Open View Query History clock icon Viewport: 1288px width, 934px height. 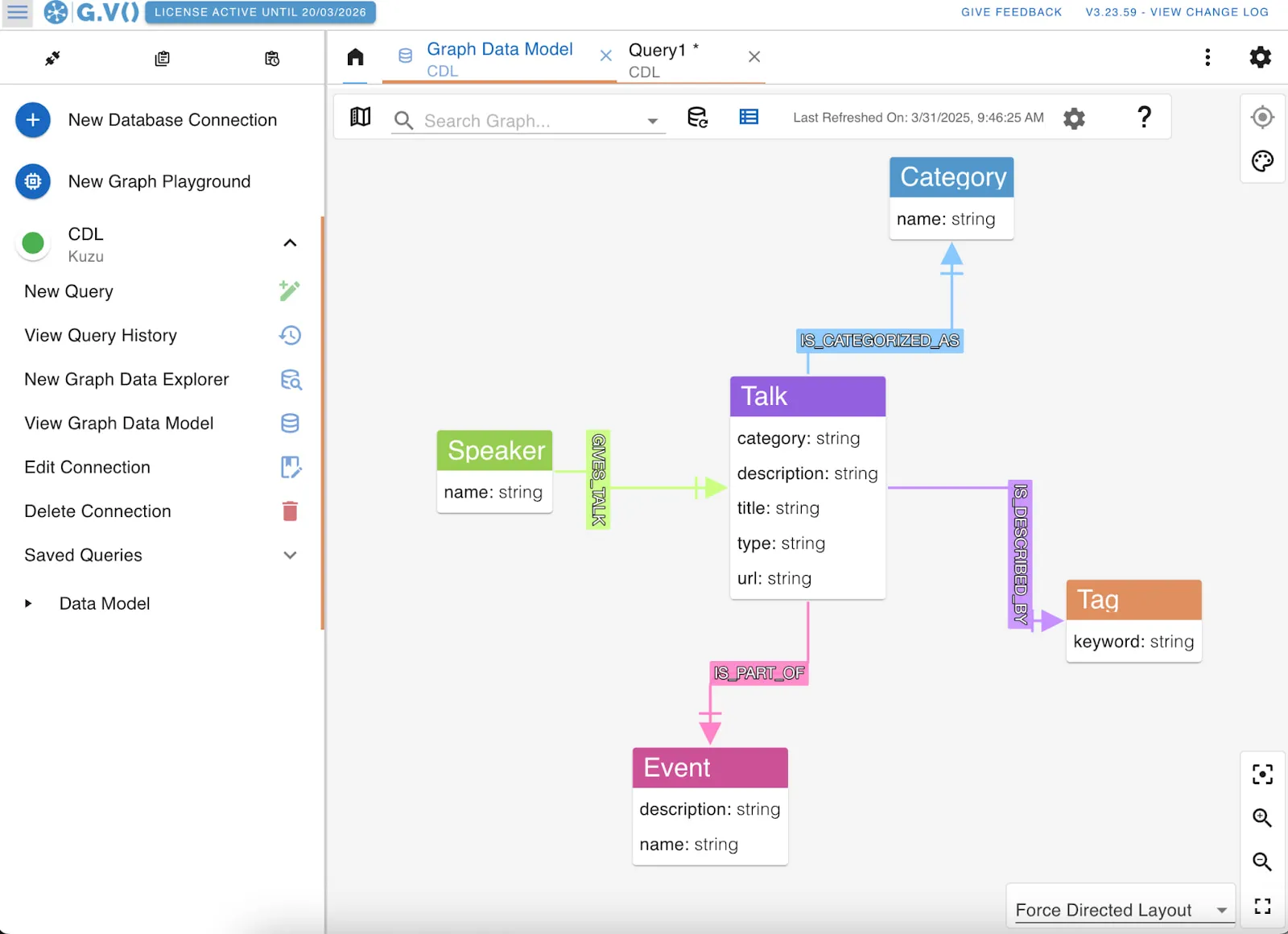point(290,335)
